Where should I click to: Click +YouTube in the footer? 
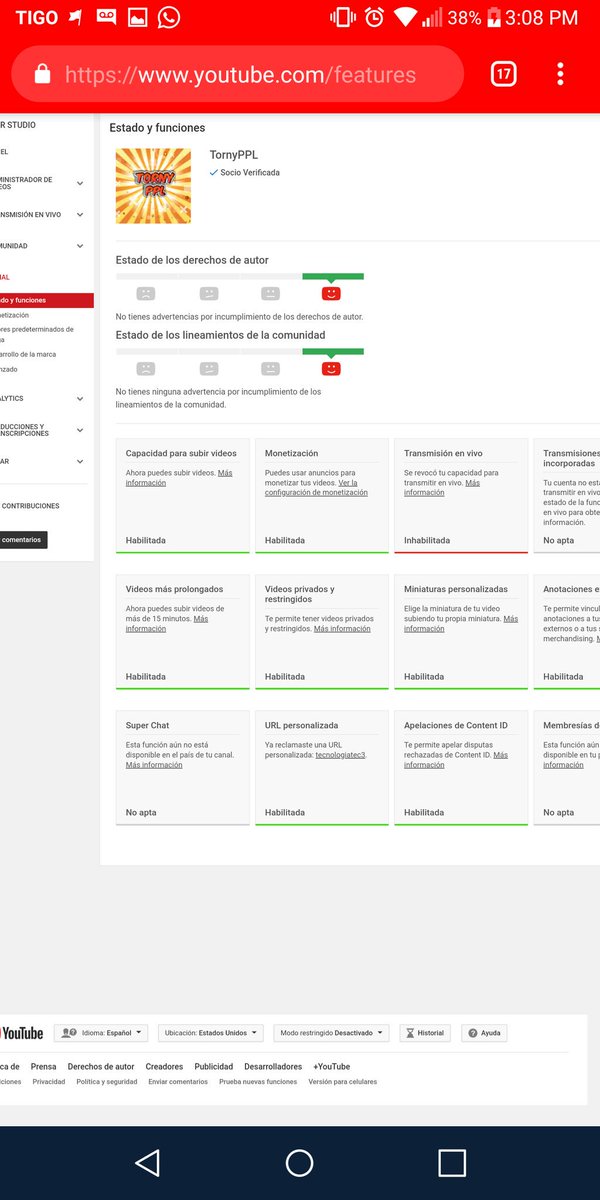click(x=331, y=1067)
